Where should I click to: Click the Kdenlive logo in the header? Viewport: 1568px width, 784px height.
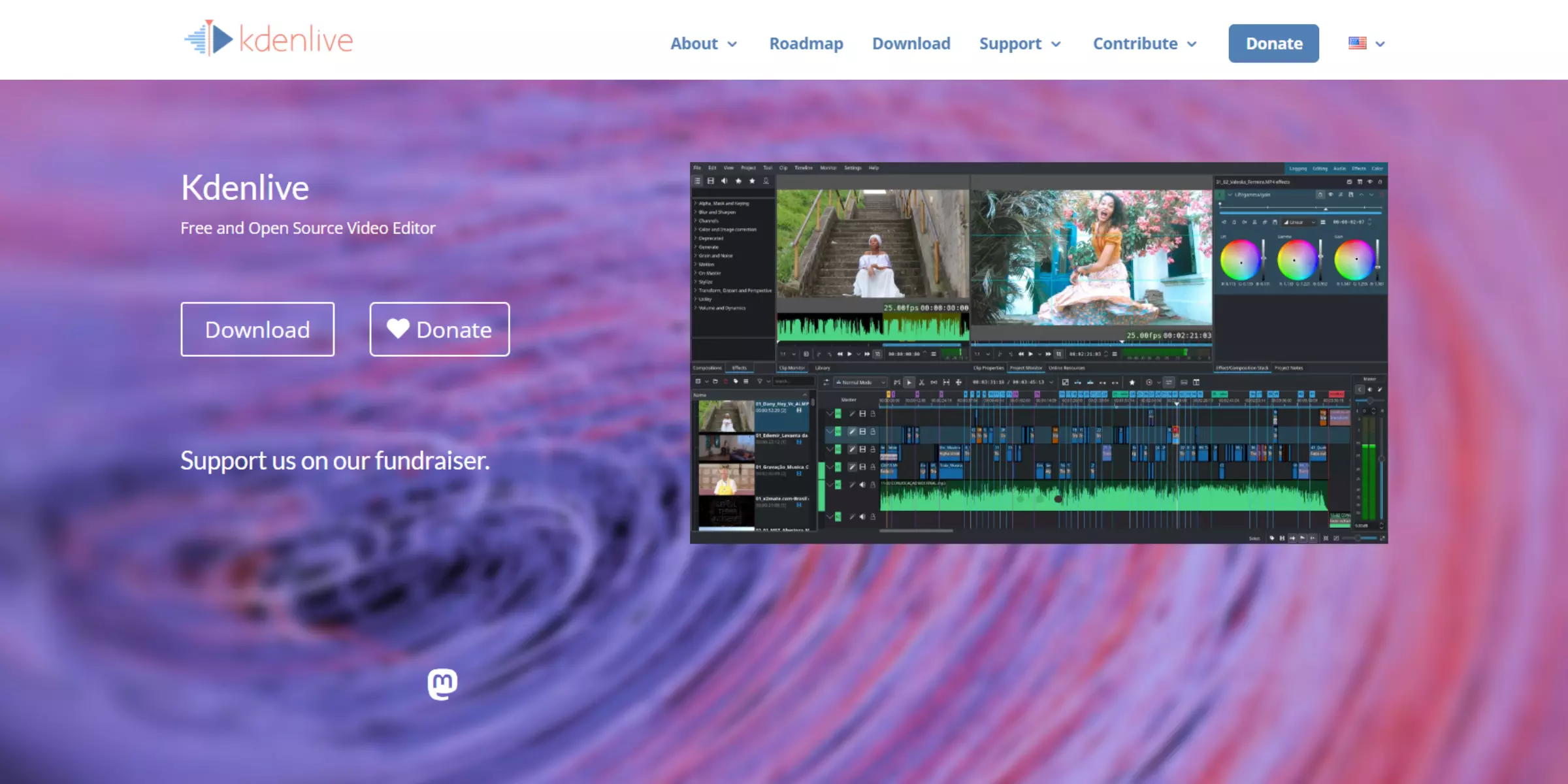(x=269, y=39)
